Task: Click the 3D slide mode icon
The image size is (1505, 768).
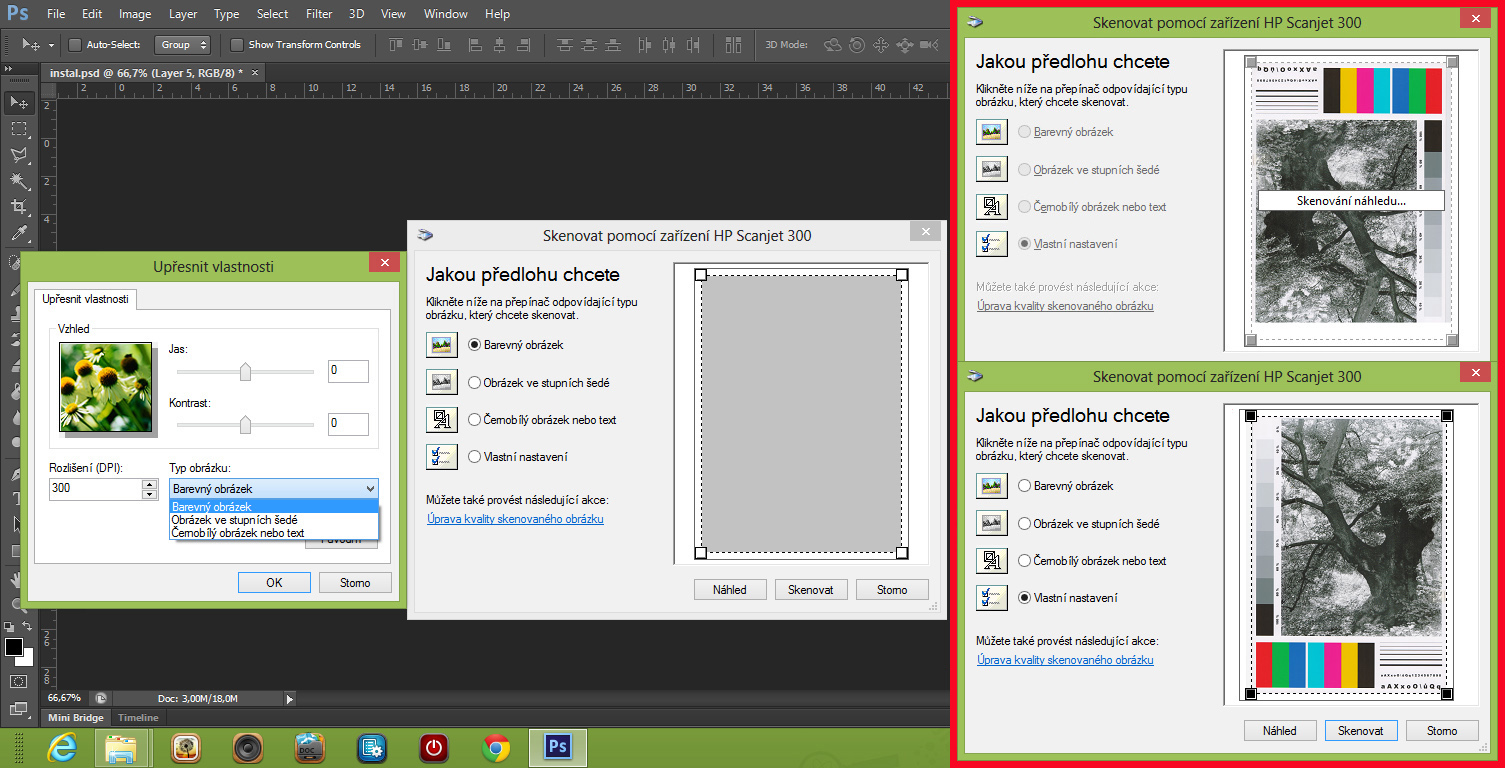Action: click(x=905, y=44)
